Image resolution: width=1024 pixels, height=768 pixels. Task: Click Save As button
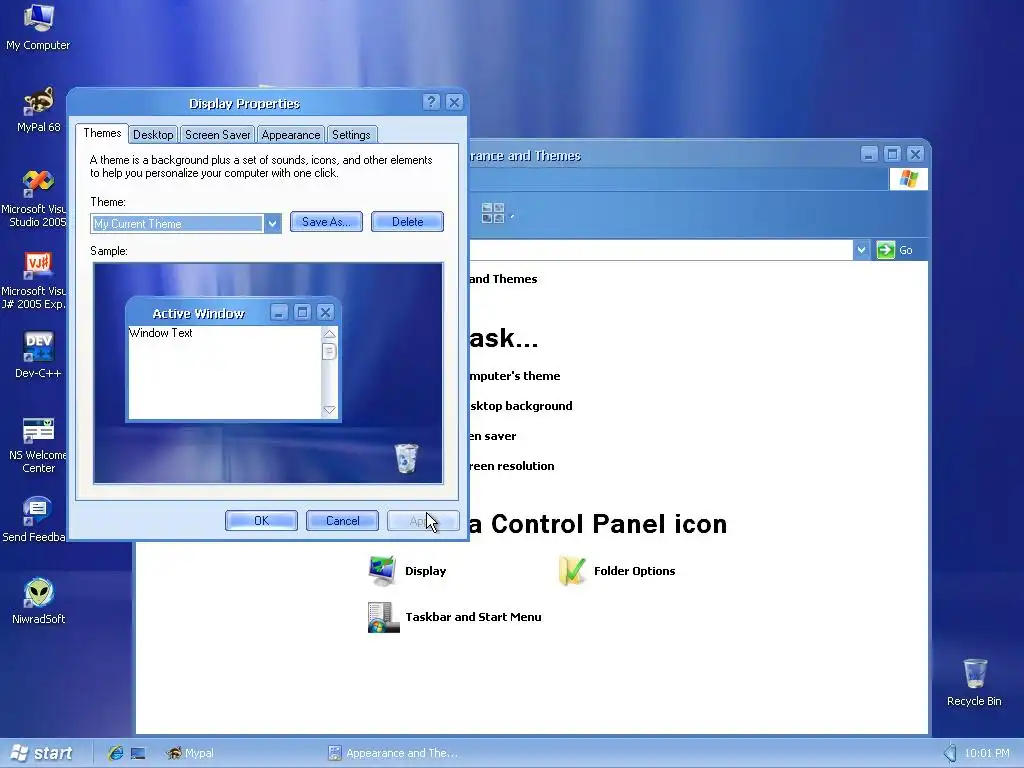(326, 222)
